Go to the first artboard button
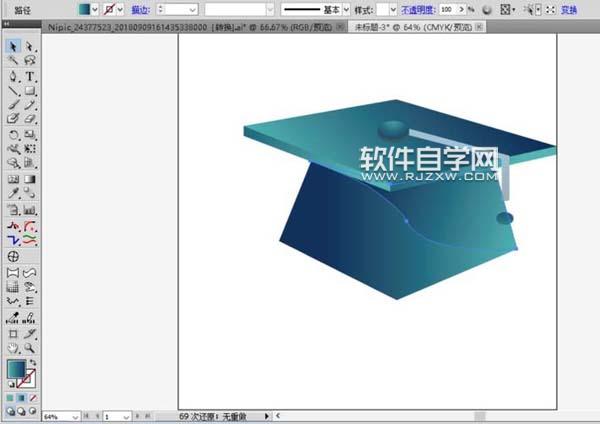 (86, 416)
